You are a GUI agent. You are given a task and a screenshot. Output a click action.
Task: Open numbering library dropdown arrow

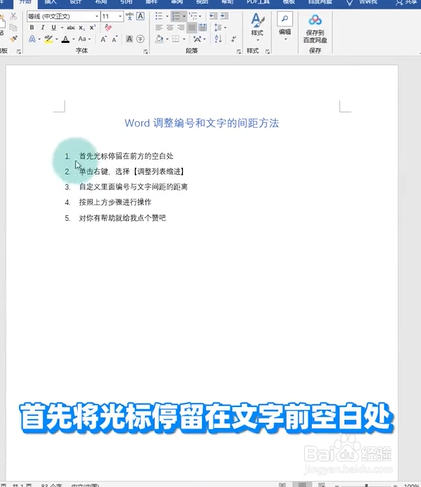(184, 16)
